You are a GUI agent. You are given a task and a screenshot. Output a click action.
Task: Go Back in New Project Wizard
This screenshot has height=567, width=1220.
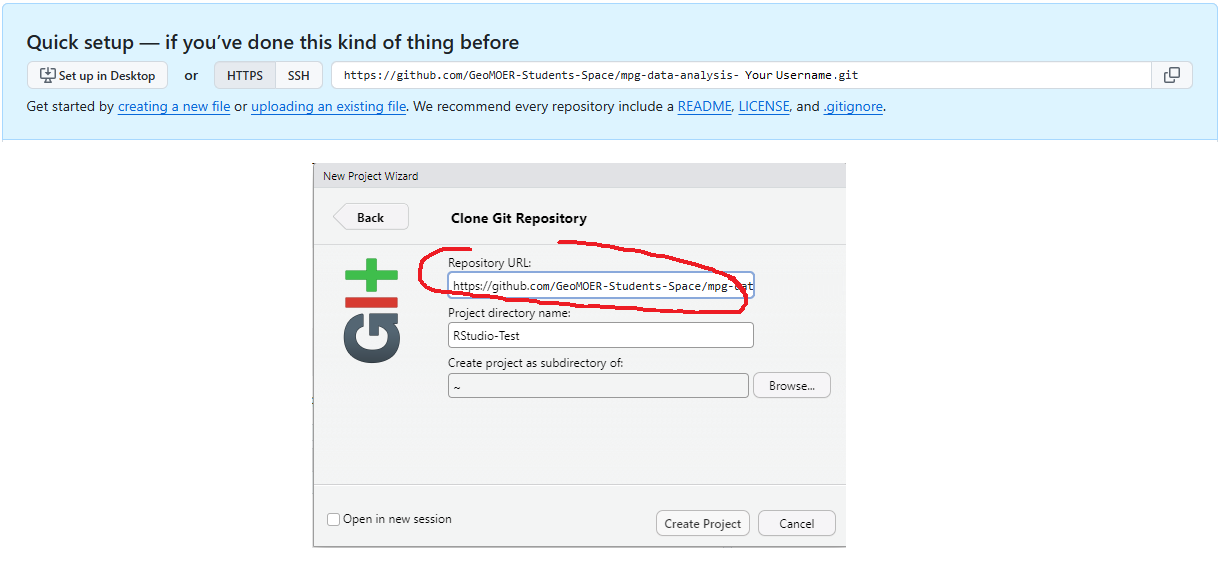coord(371,217)
